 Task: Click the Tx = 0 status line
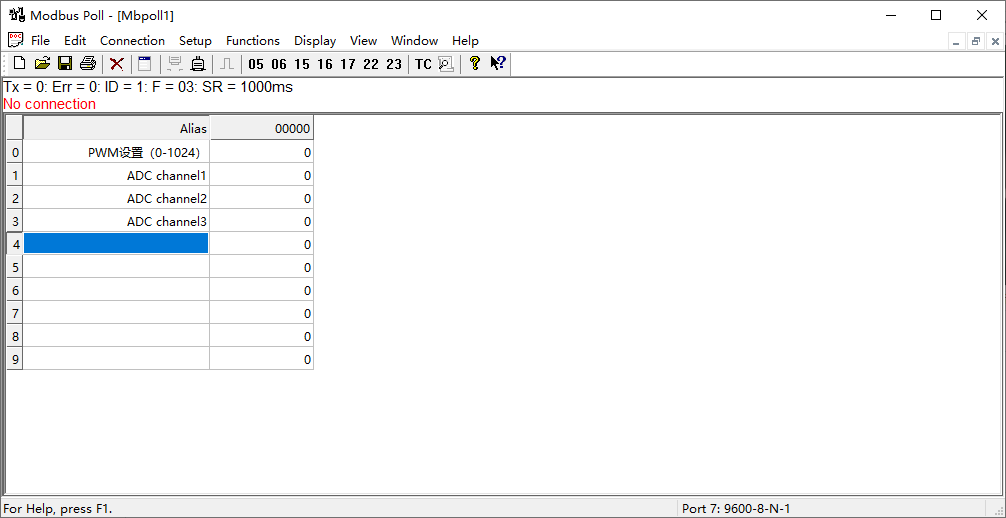pyautogui.click(x=148, y=87)
